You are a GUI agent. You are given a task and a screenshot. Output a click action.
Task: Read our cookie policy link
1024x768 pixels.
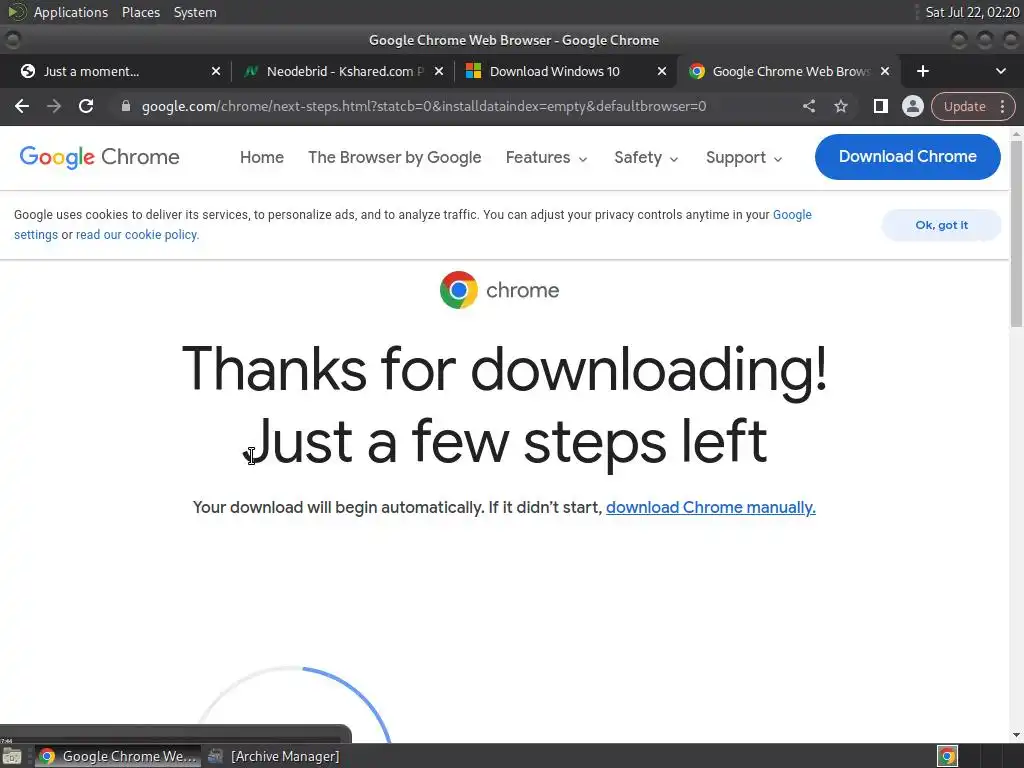click(x=137, y=235)
